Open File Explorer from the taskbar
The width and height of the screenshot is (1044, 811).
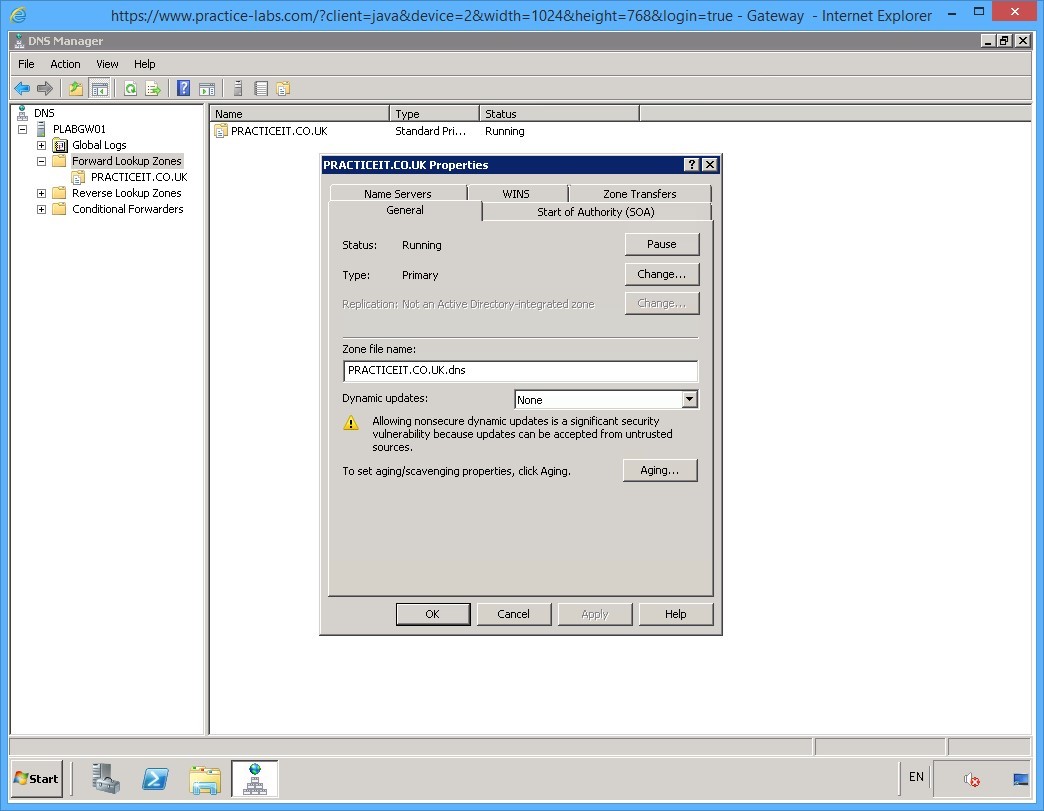pos(205,779)
